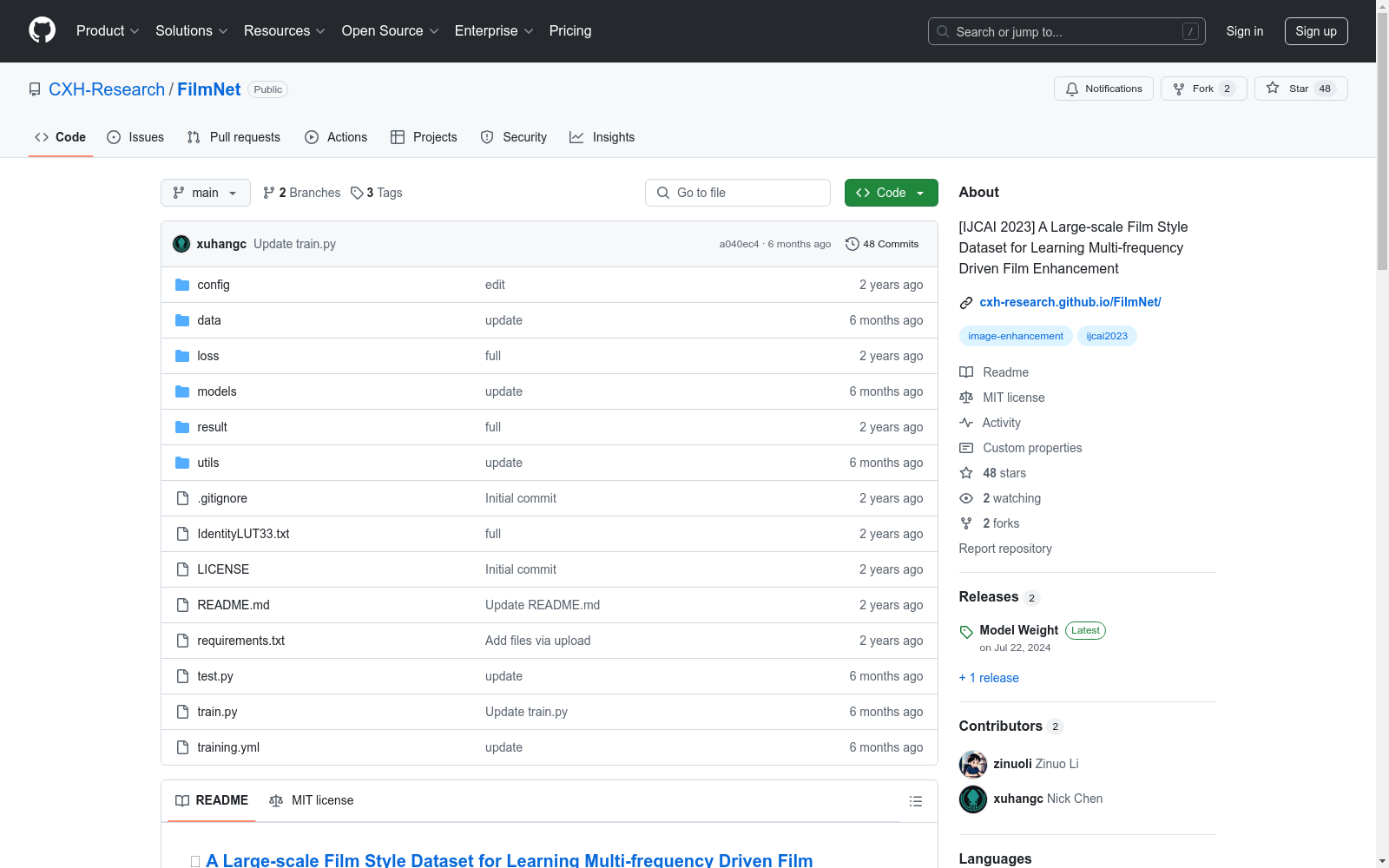Viewport: 1389px width, 868px height.
Task: Open the requirements.txt file
Action: [x=241, y=641]
